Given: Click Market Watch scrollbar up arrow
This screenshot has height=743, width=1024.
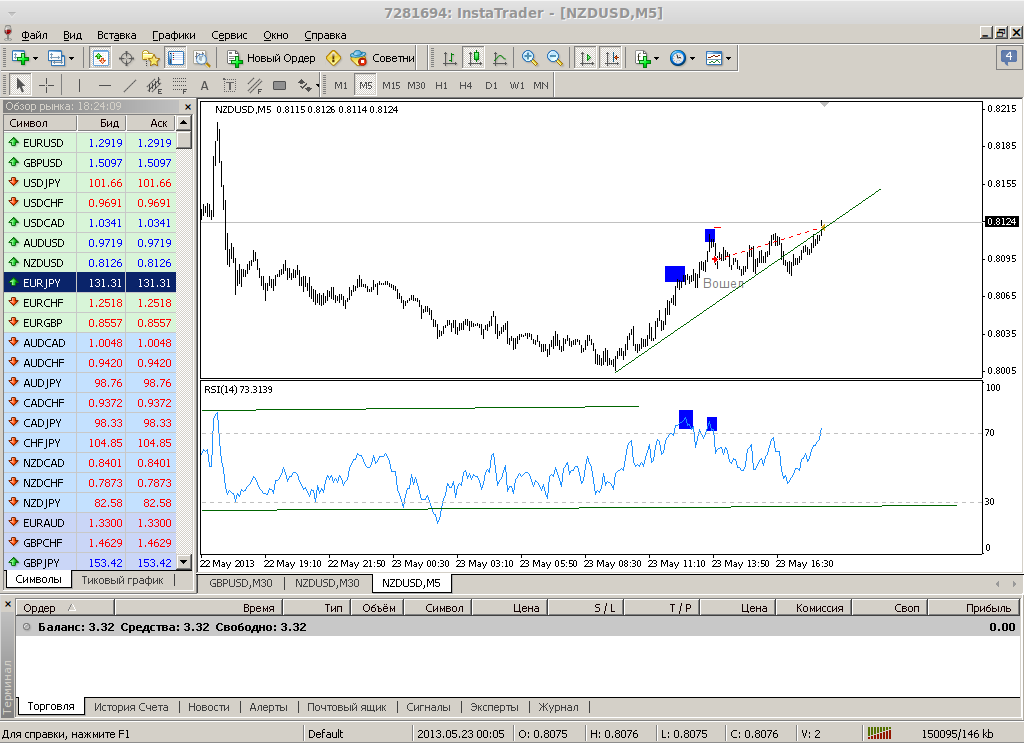Looking at the screenshot, I should pyautogui.click(x=184, y=122).
